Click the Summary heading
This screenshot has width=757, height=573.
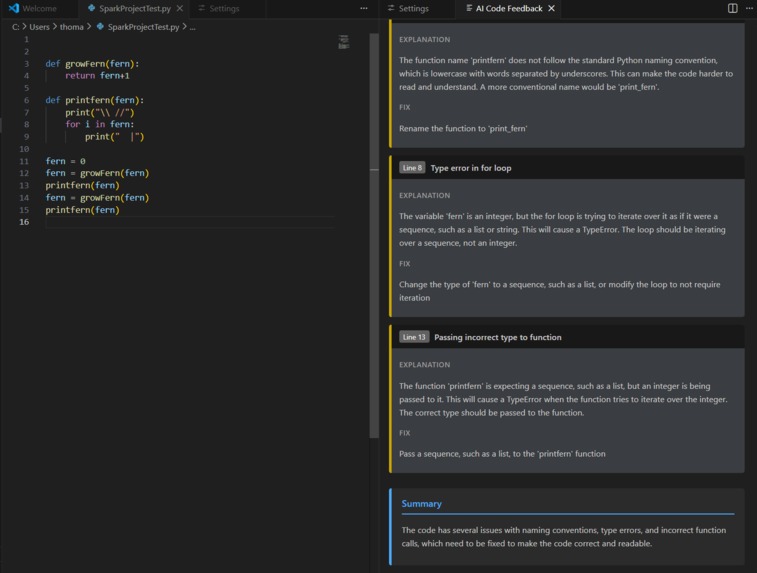tap(421, 503)
